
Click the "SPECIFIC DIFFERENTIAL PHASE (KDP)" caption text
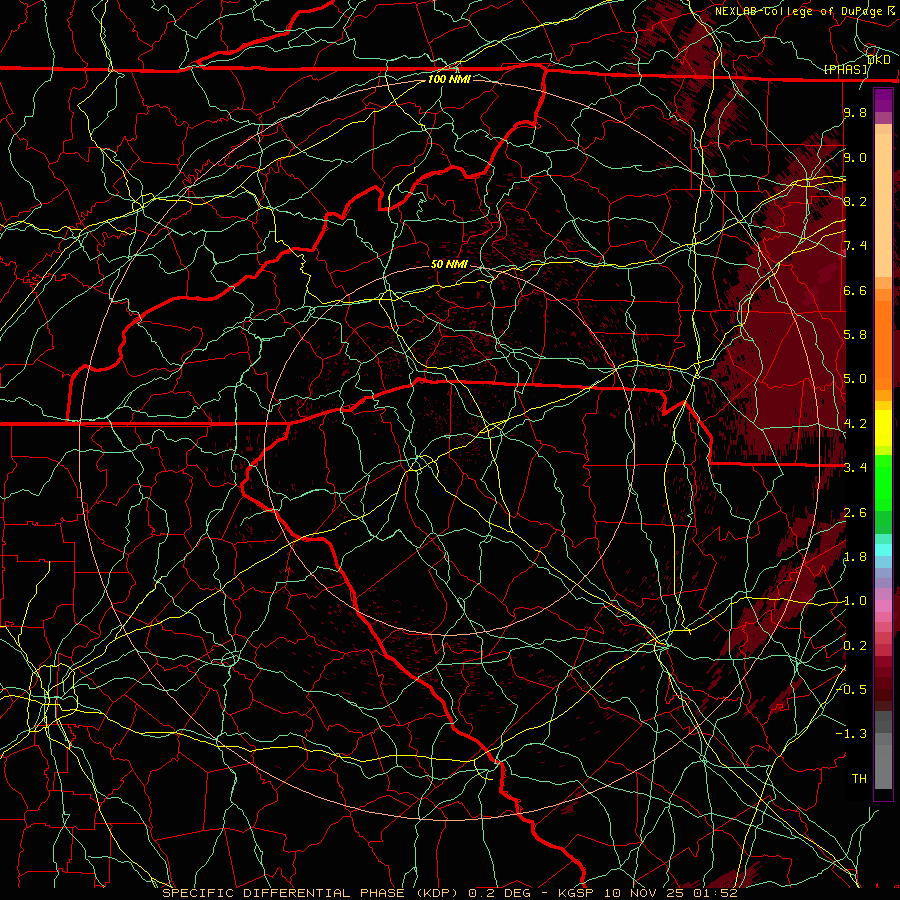coord(310,893)
